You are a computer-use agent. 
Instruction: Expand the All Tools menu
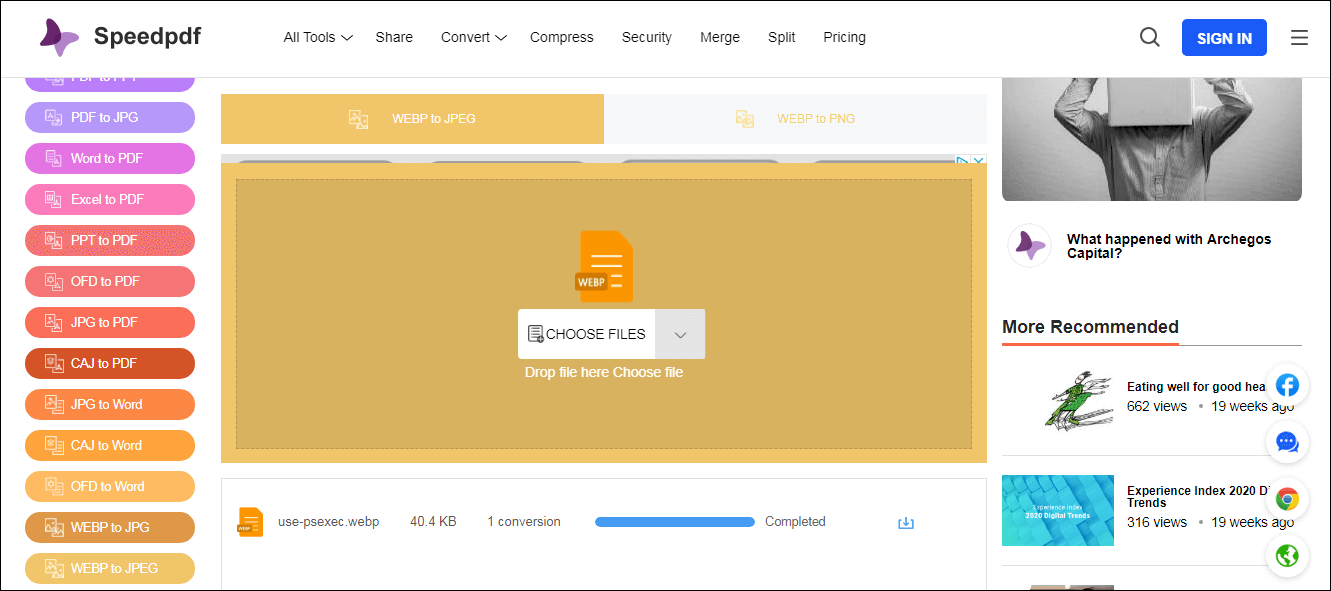tap(318, 38)
